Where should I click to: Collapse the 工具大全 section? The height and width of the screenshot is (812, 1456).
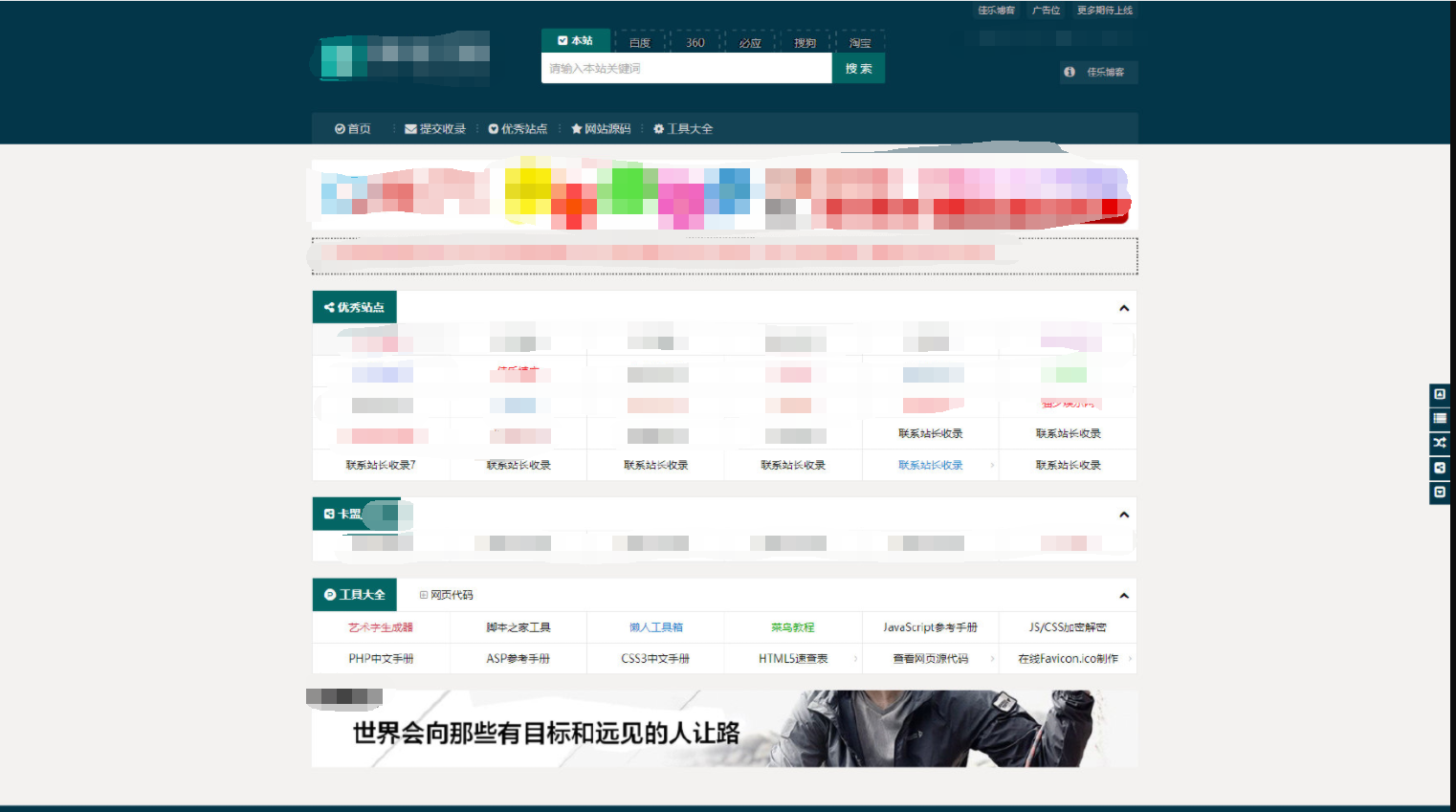(1124, 596)
